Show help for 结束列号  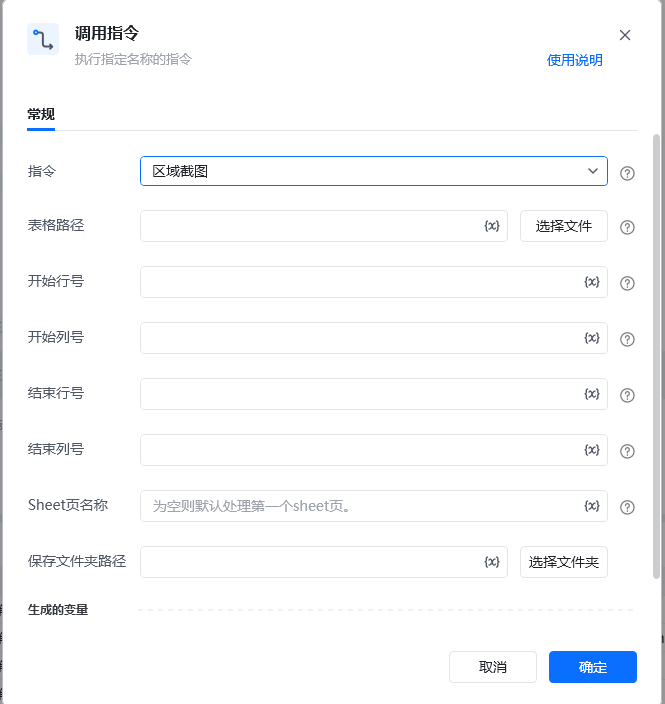(x=627, y=451)
